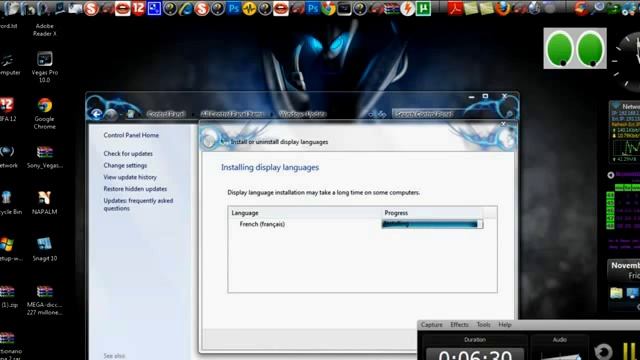The width and height of the screenshot is (640, 360).
Task: Click the WinRAR books icon in the top dock
Action: pyautogui.click(x=391, y=9)
